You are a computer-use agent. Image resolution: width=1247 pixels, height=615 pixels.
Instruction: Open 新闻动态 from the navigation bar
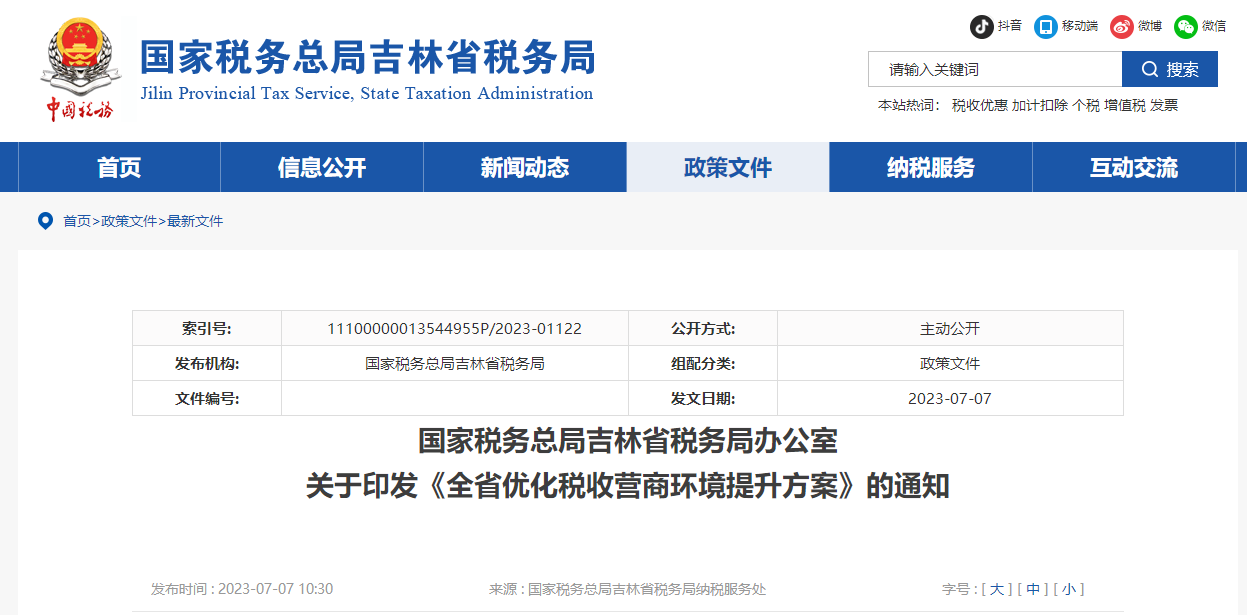[x=524, y=167]
